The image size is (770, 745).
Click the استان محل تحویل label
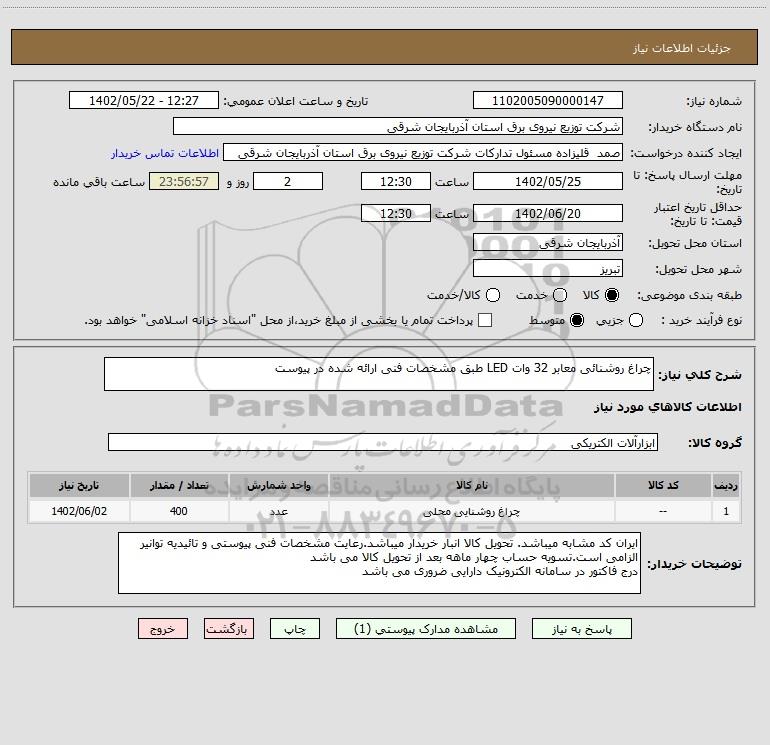[695, 243]
